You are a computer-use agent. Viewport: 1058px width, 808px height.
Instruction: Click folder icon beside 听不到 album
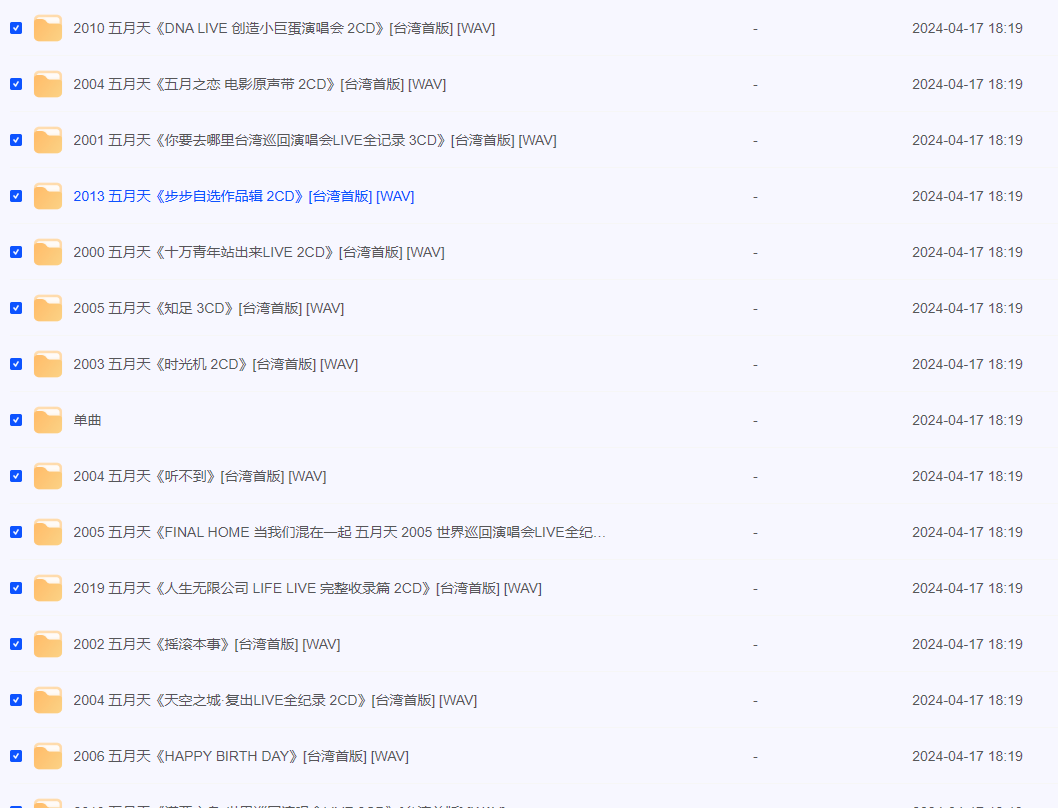click(48, 477)
